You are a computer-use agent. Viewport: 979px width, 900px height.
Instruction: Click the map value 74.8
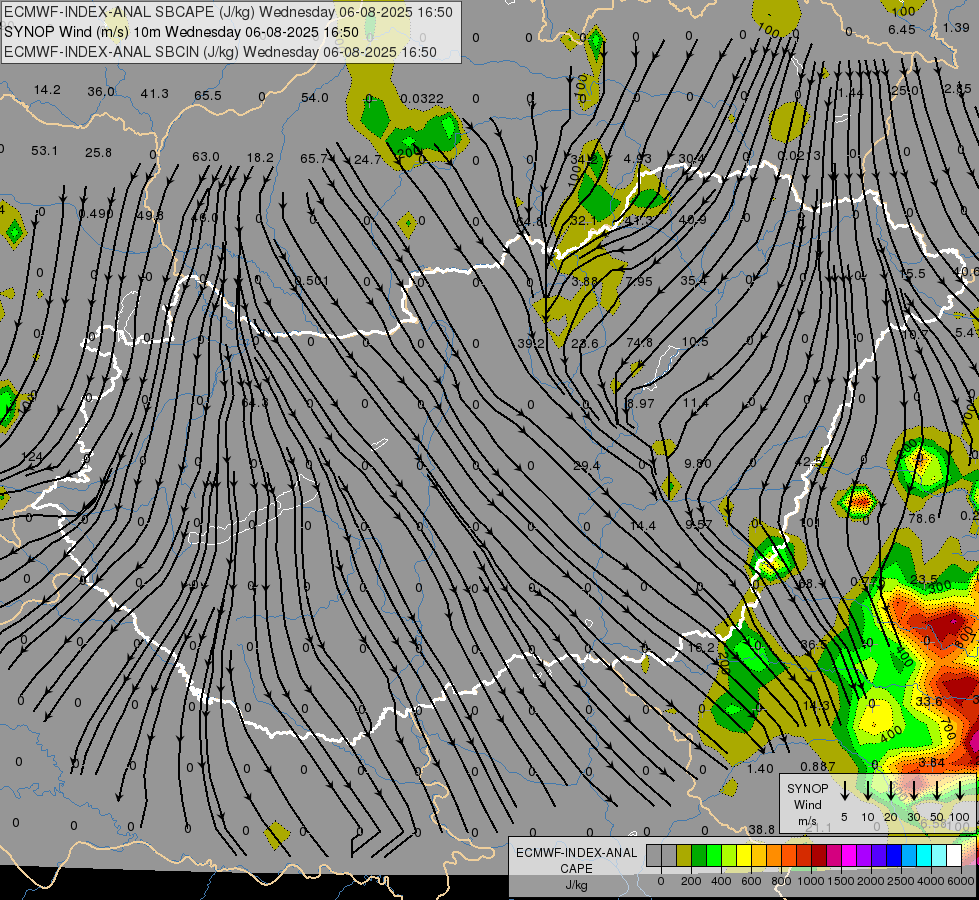[639, 342]
